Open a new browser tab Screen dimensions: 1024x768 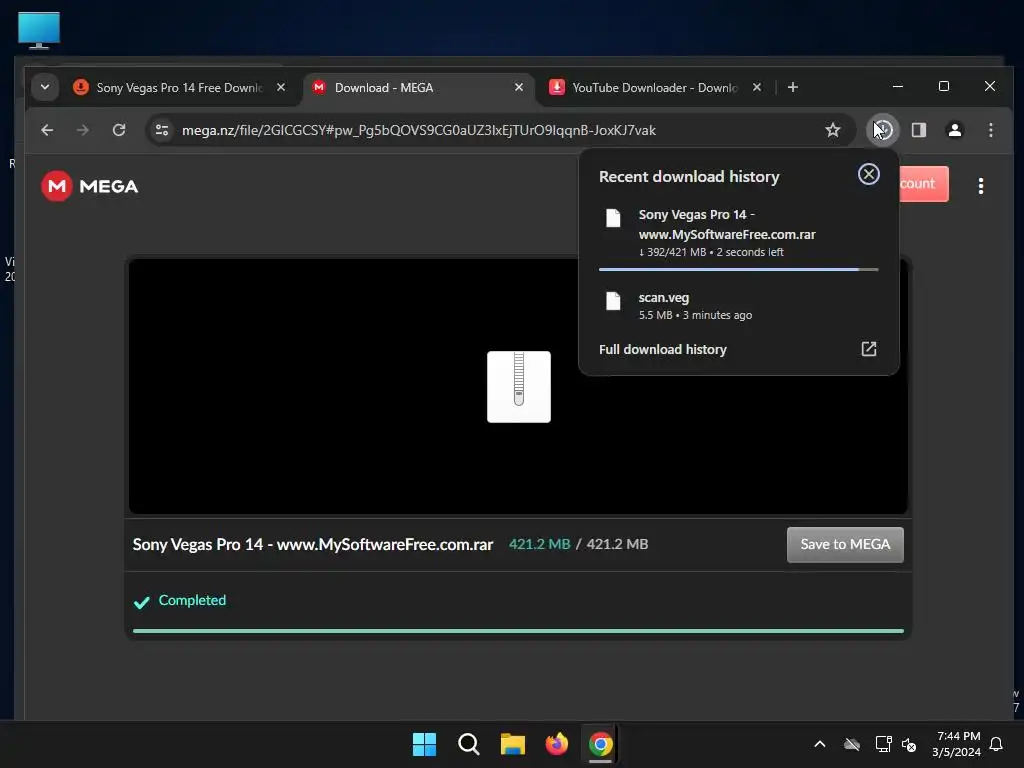pos(793,88)
